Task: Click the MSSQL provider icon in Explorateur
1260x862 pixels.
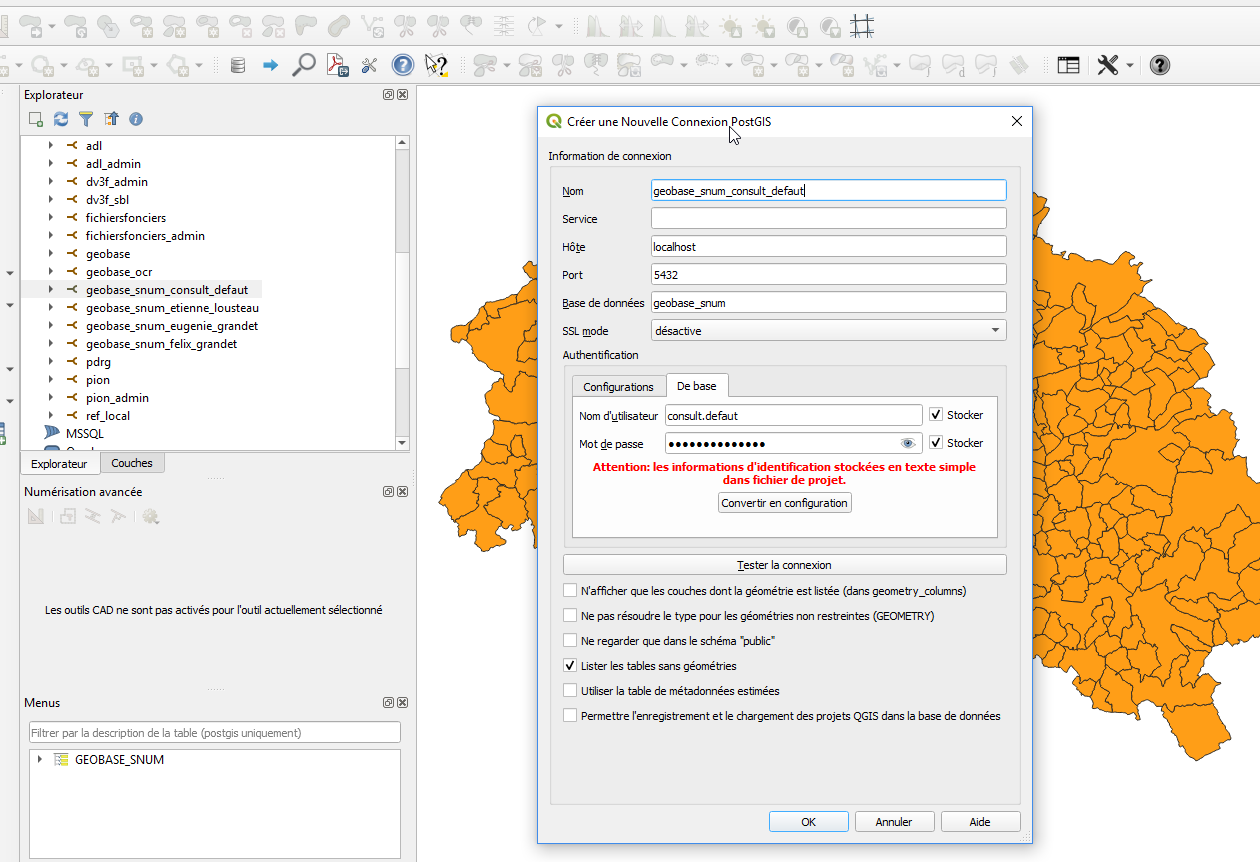Action: (x=52, y=434)
